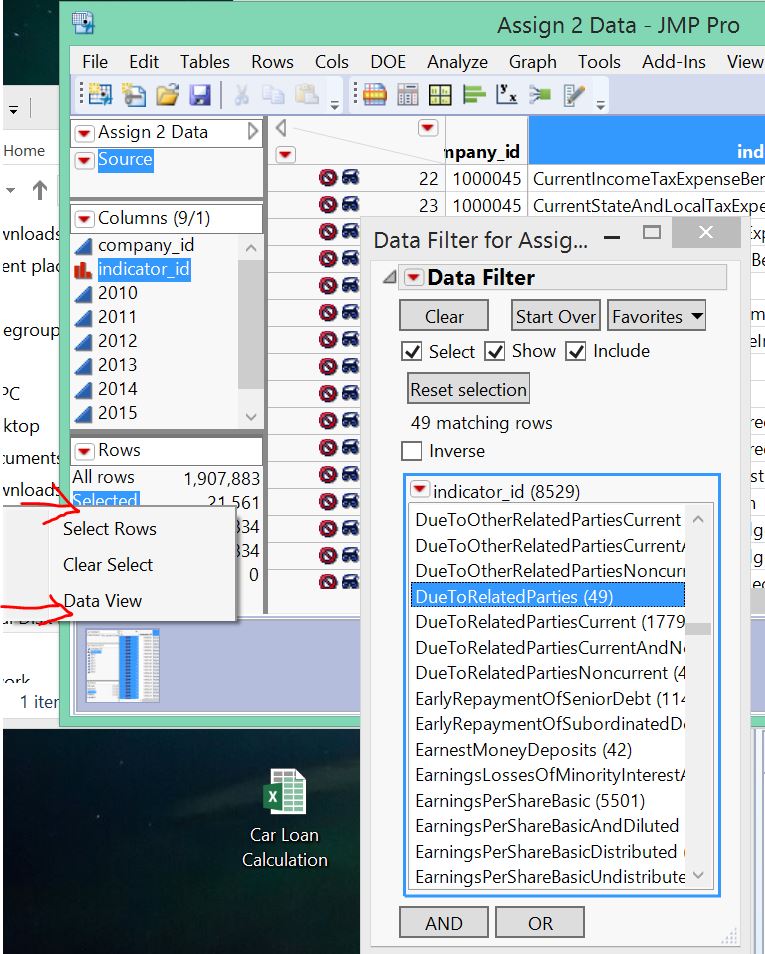Select EarnestMoneyDeposits (42) in filter list

pos(523,750)
